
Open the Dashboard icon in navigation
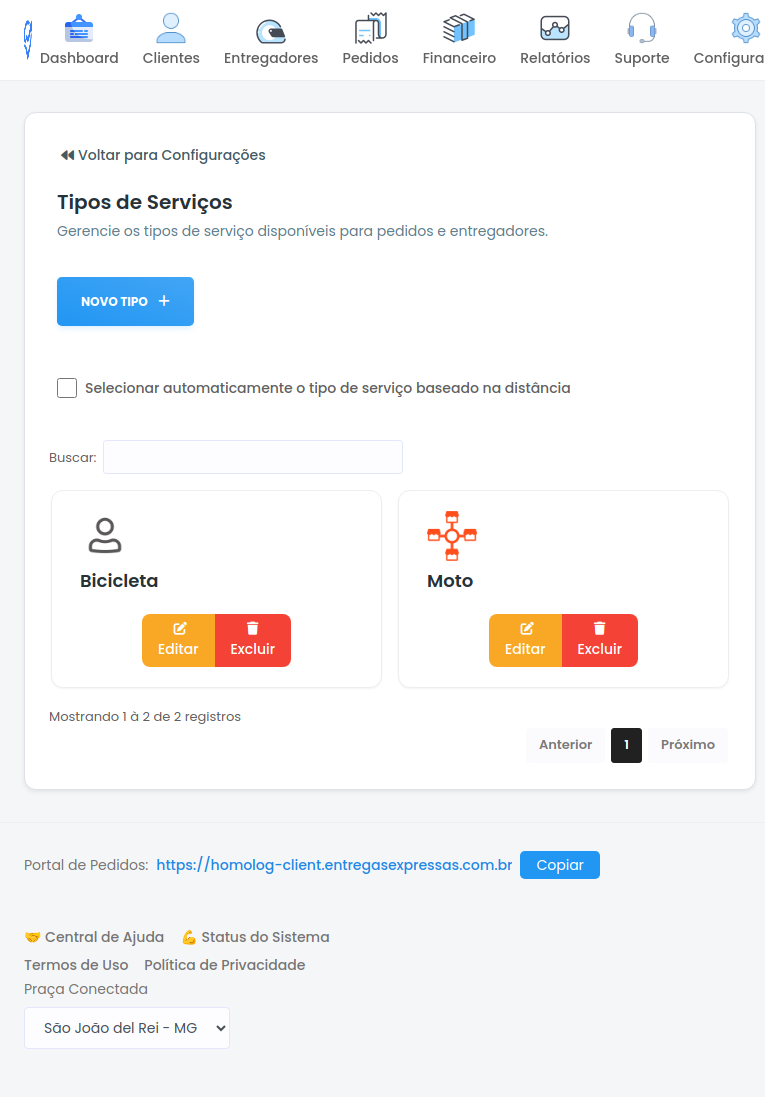coord(79,28)
